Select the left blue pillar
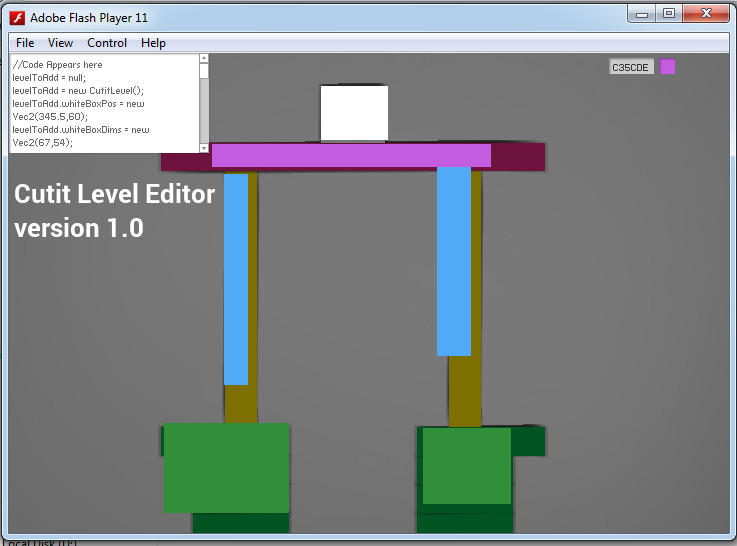 [x=235, y=279]
